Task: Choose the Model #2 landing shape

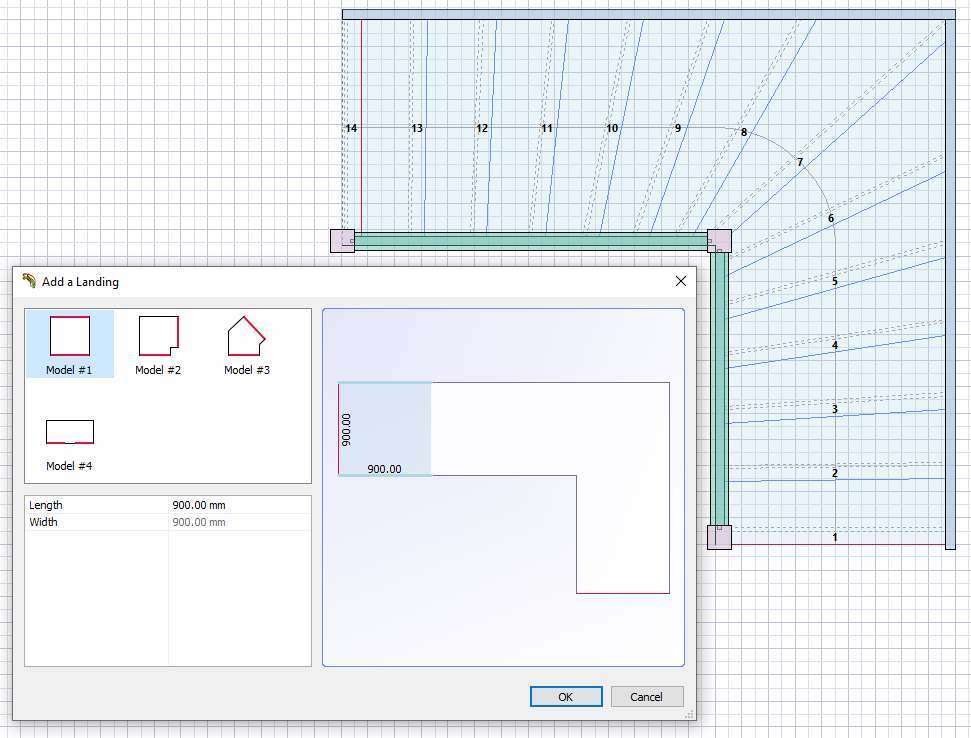Action: point(159,344)
